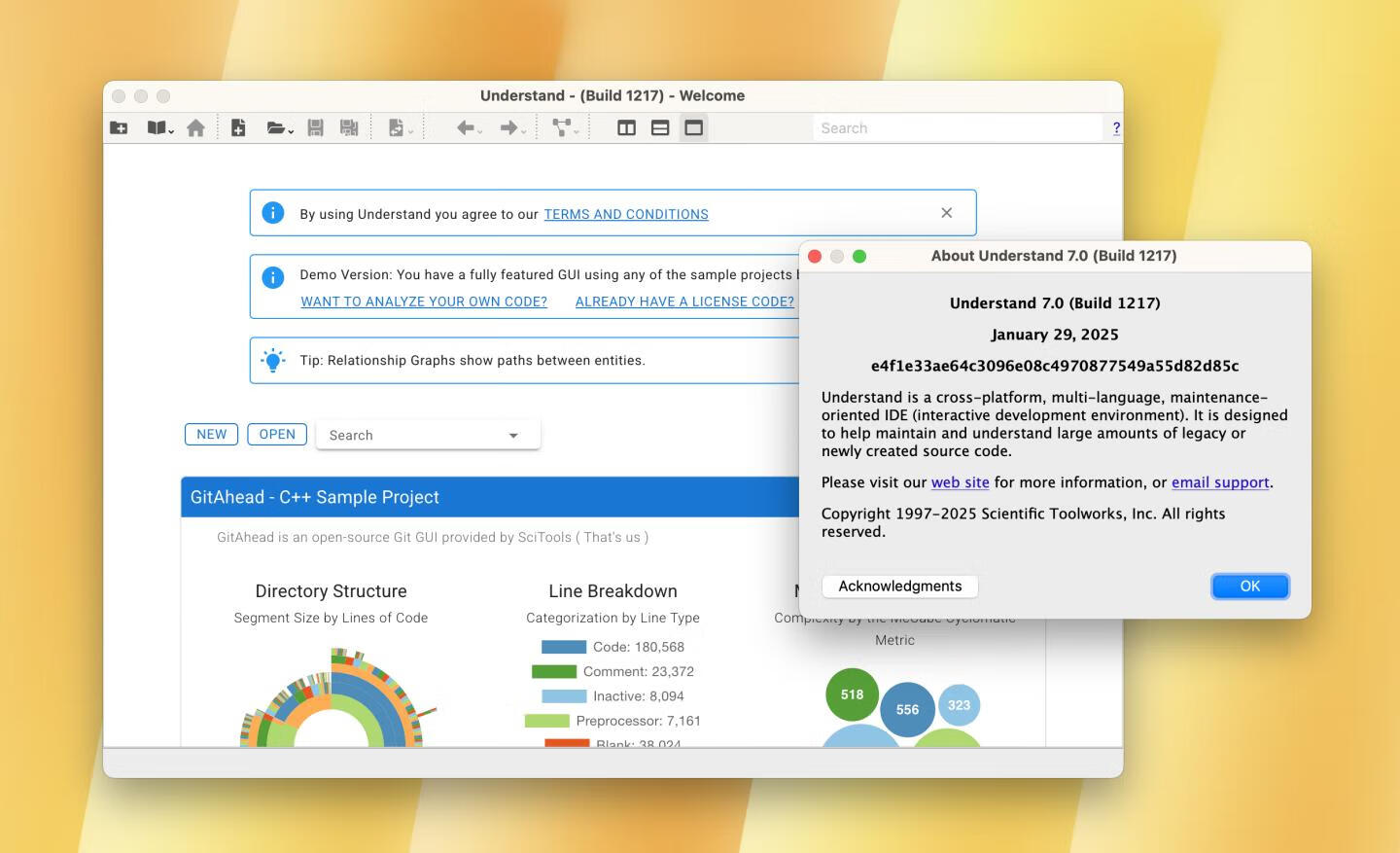Click the question mark help icon
The image size is (1400, 853).
coord(1116,127)
